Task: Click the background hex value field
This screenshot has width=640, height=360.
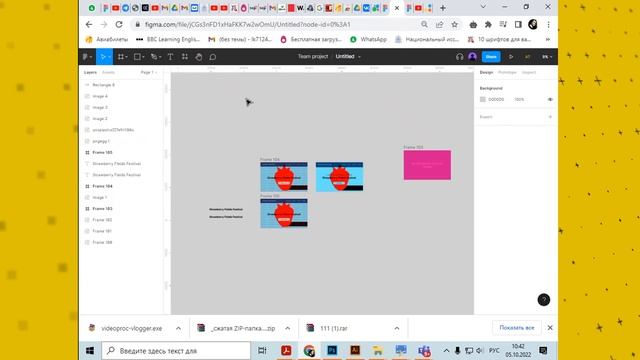Action: [496, 99]
